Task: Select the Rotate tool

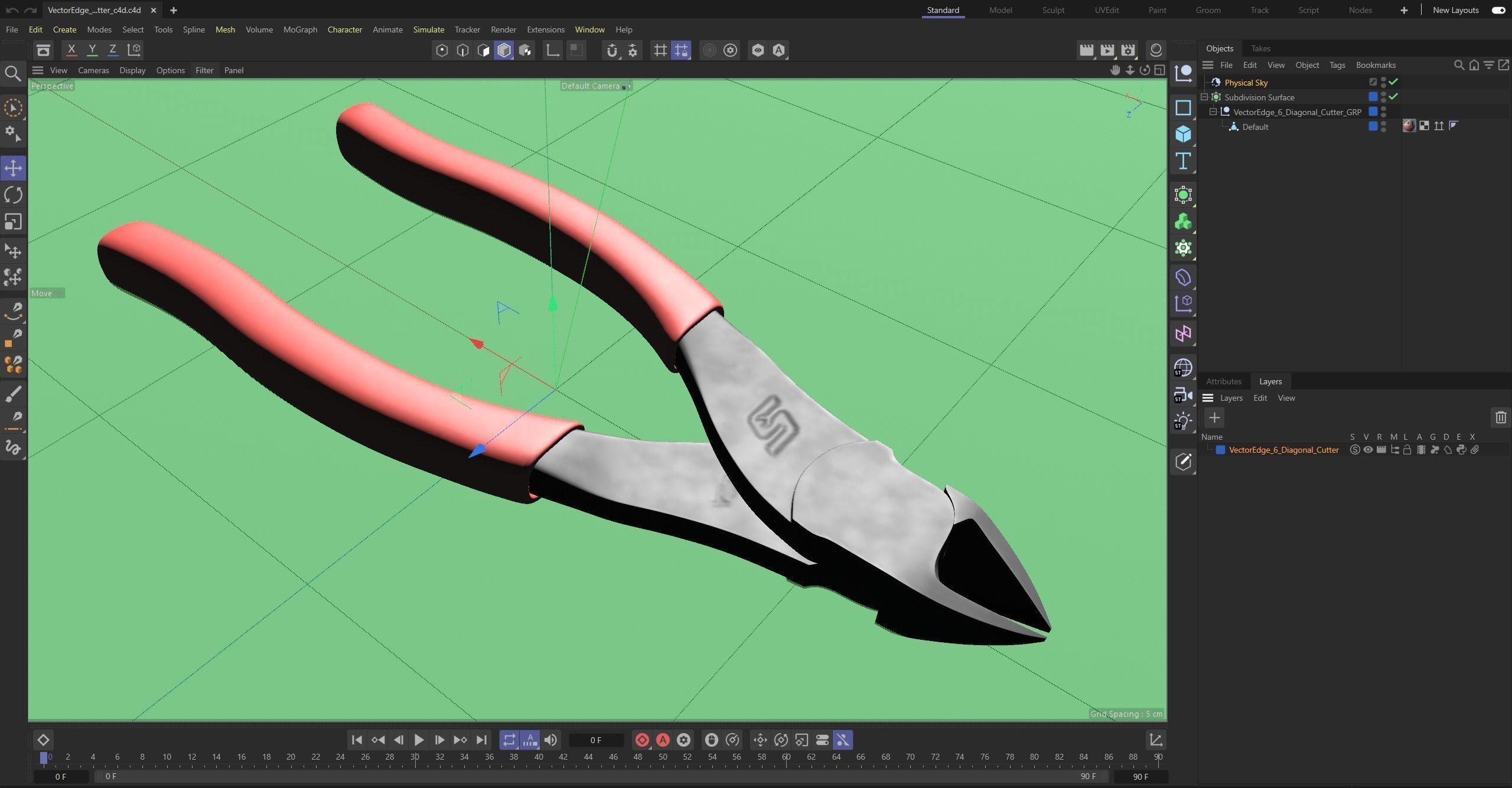Action: pyautogui.click(x=13, y=195)
